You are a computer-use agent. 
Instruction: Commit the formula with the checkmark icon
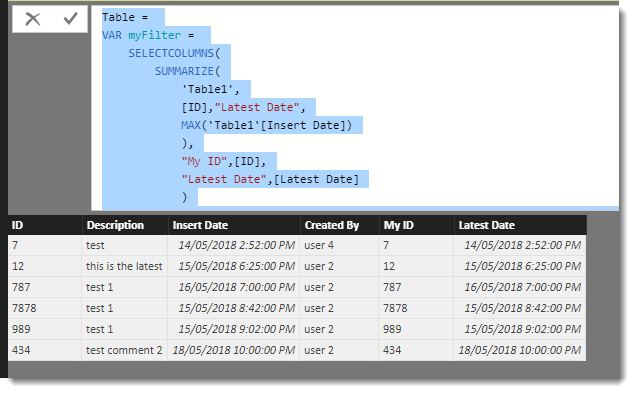[x=70, y=18]
